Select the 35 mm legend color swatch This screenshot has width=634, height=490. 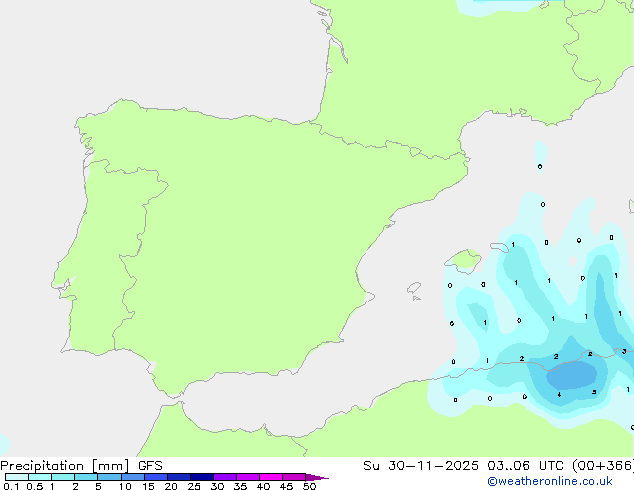click(248, 477)
